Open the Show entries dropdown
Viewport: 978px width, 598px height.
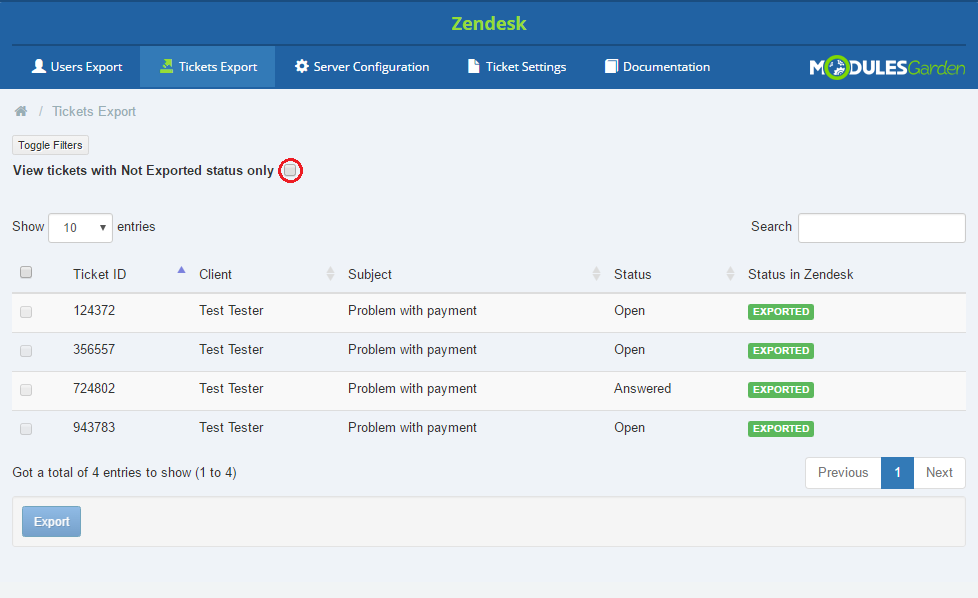80,228
